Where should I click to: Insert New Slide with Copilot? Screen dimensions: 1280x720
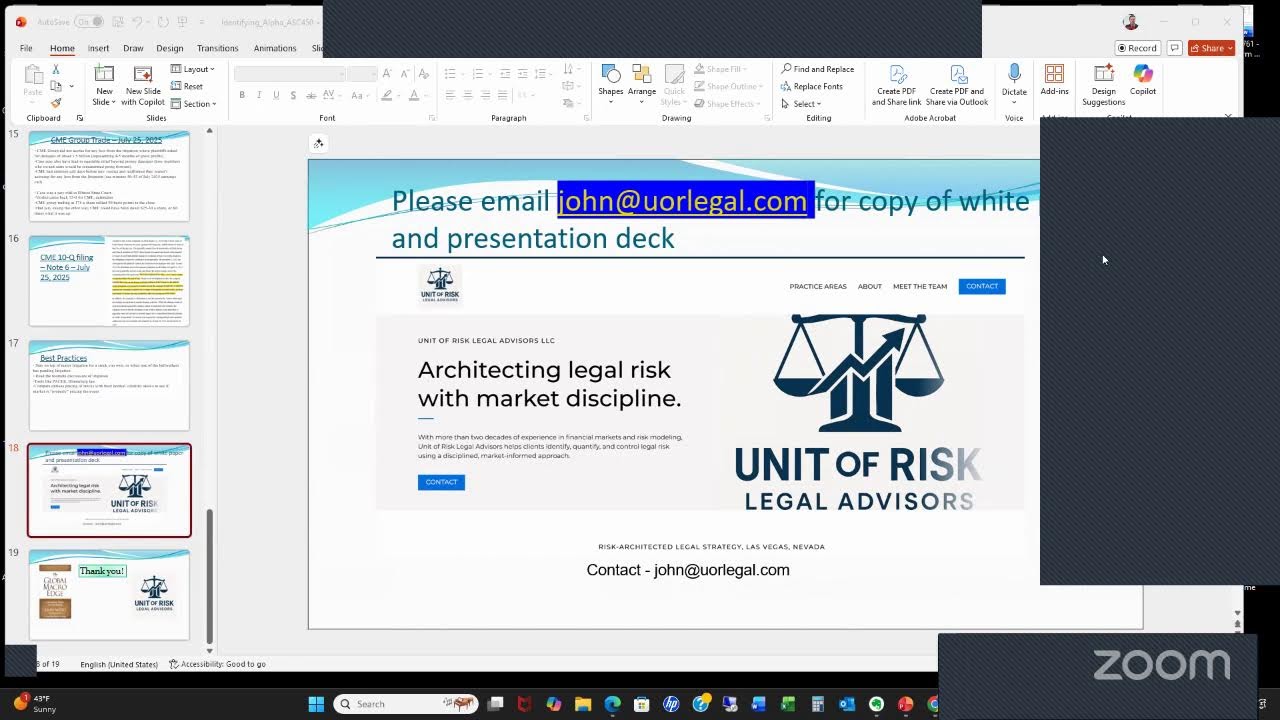143,85
